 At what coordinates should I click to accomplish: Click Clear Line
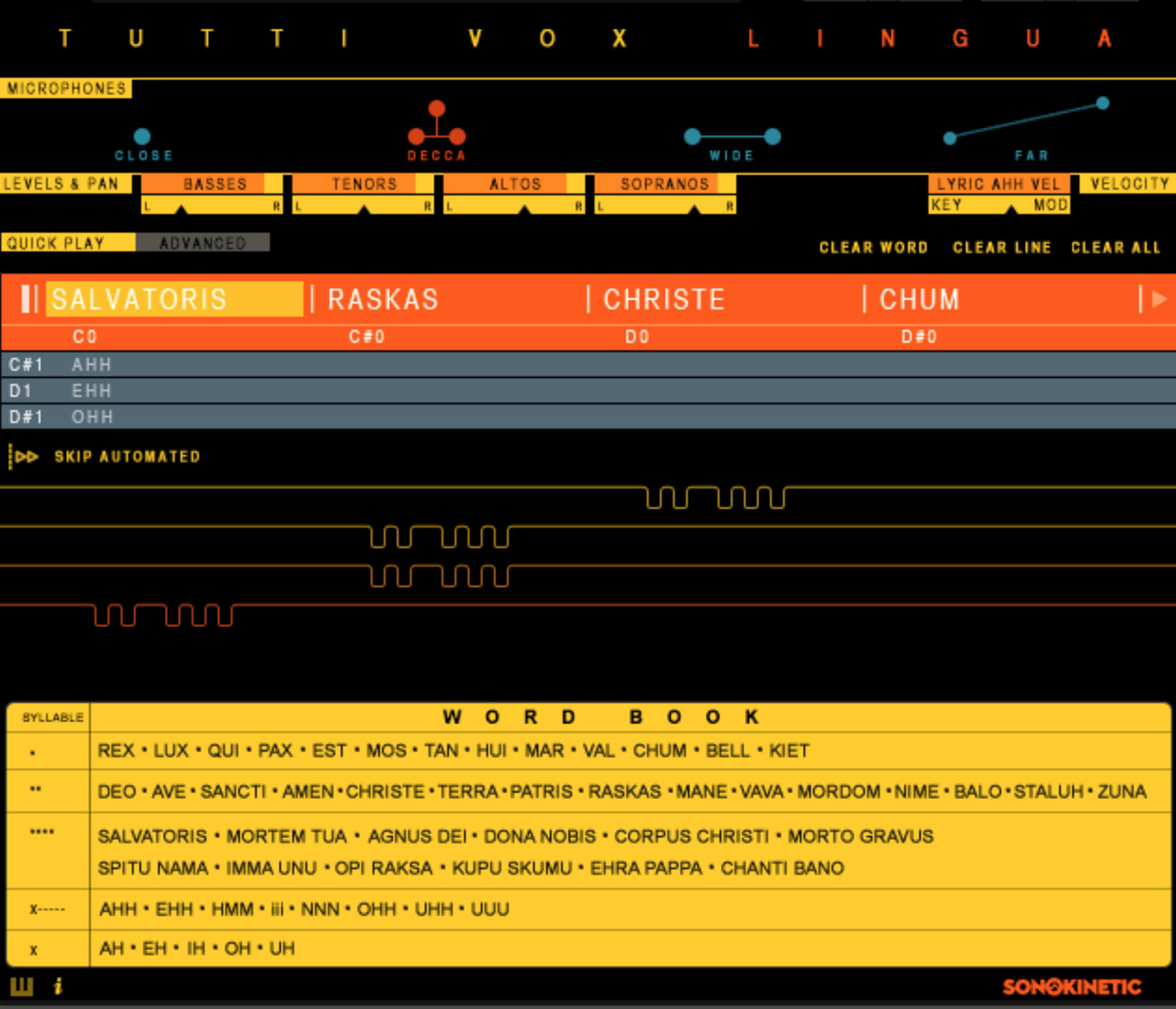1001,247
